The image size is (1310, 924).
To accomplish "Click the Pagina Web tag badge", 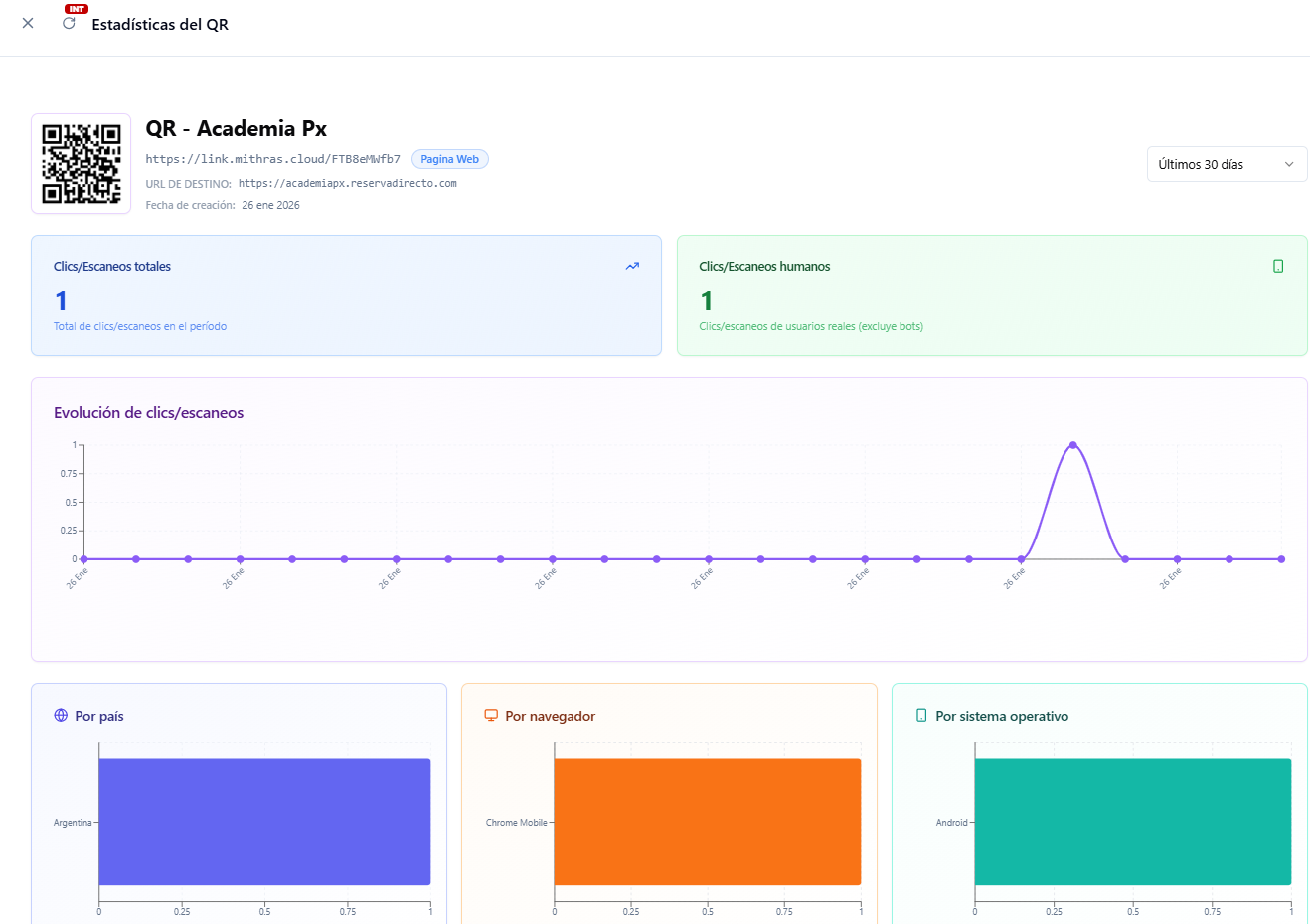I will [x=449, y=159].
